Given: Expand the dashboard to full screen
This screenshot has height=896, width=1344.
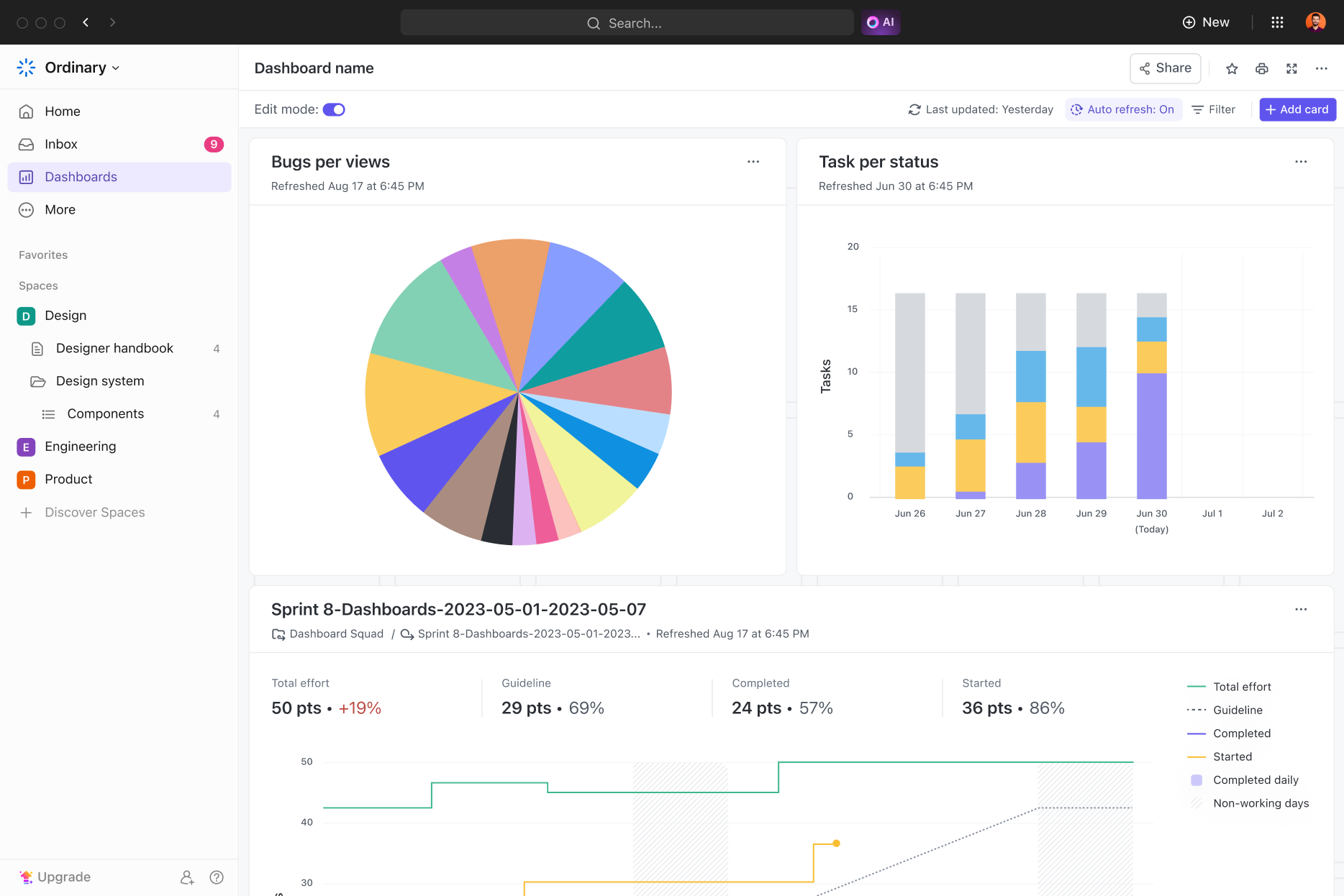Looking at the screenshot, I should pos(1291,68).
